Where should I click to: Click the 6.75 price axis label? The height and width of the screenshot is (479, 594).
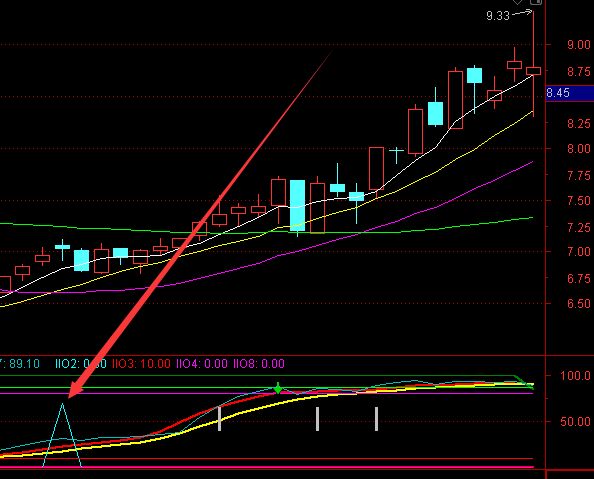coord(579,279)
